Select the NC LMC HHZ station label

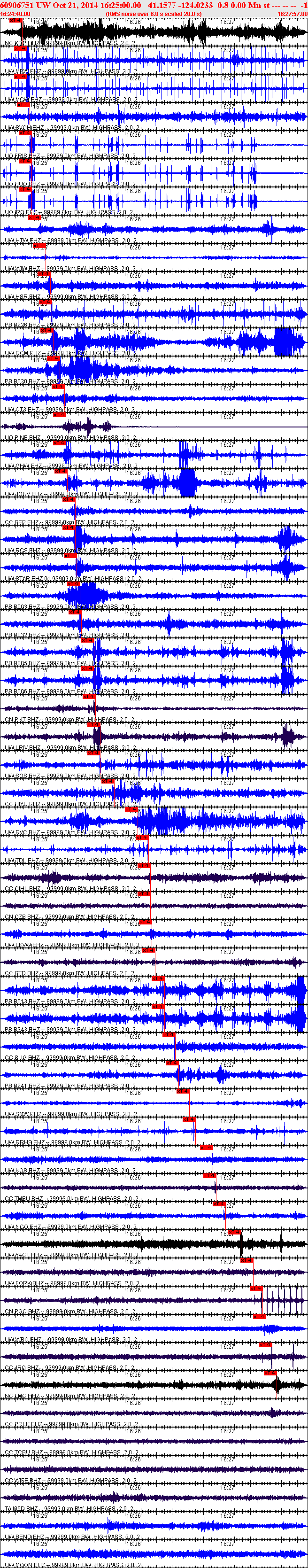point(70,1397)
